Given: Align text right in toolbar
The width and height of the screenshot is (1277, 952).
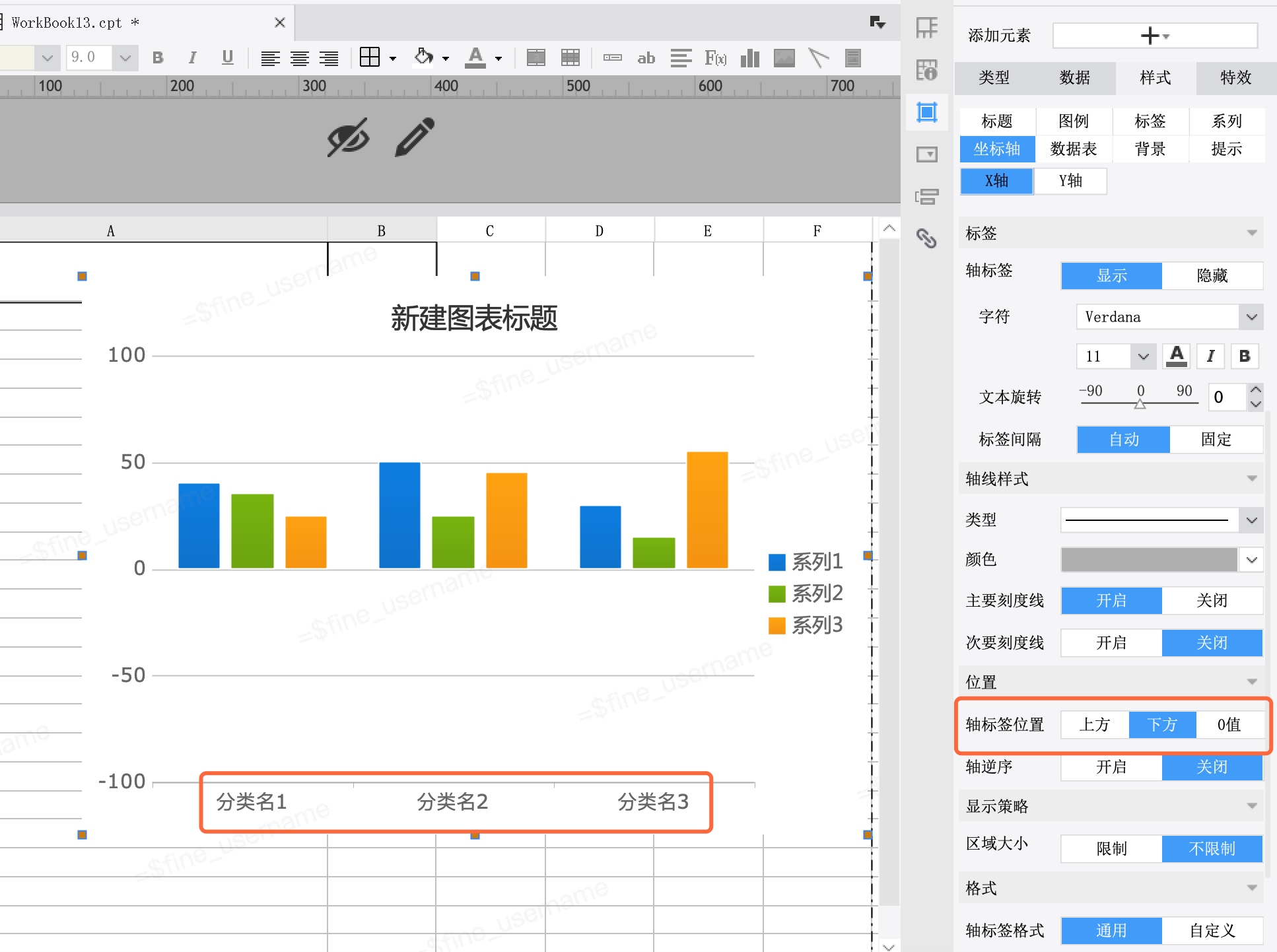Looking at the screenshot, I should point(329,58).
